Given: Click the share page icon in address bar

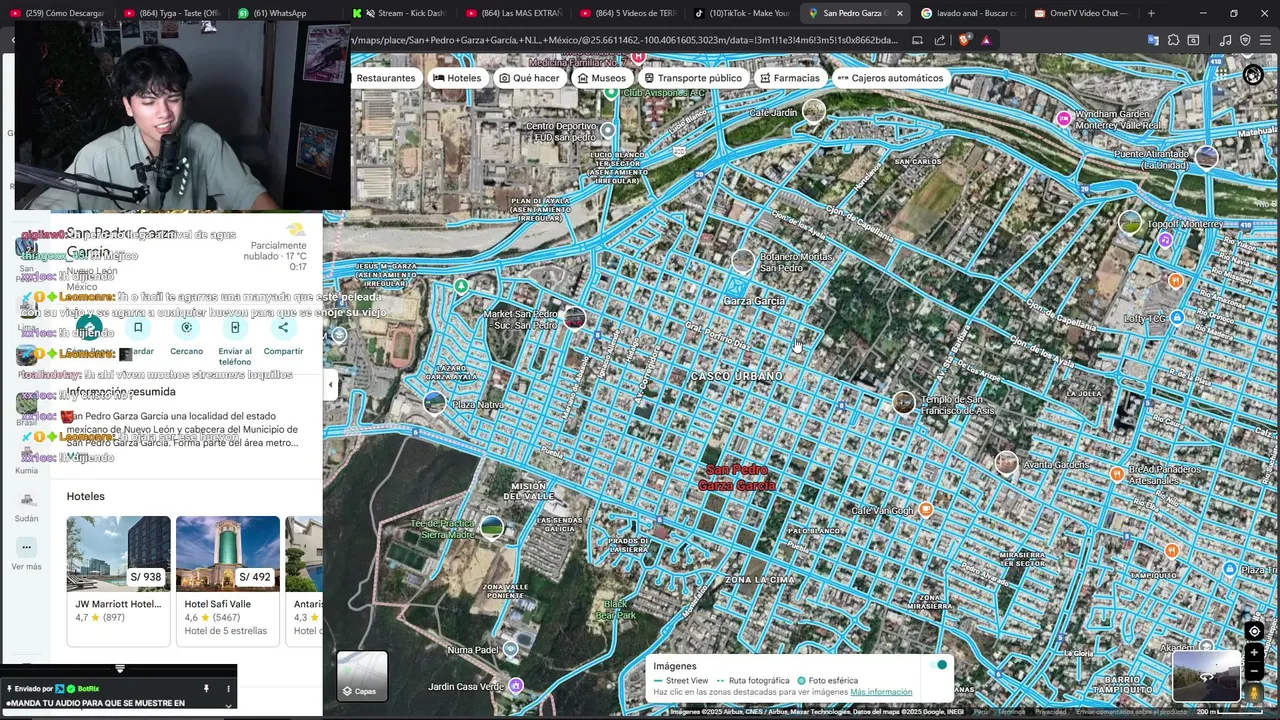Looking at the screenshot, I should point(940,40).
